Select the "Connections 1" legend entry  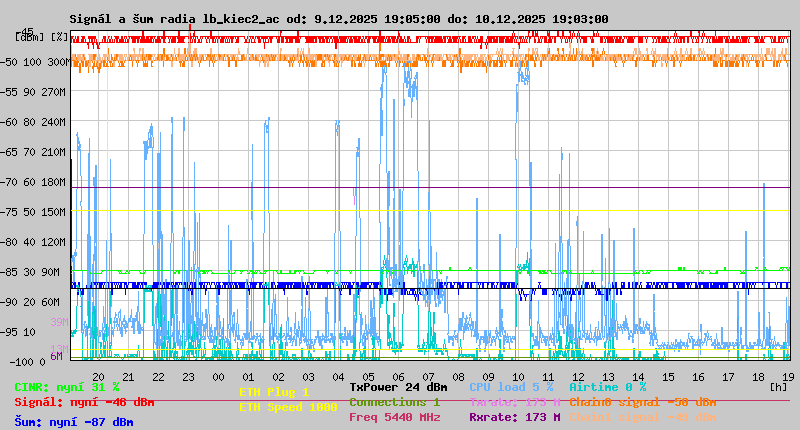tap(394, 402)
